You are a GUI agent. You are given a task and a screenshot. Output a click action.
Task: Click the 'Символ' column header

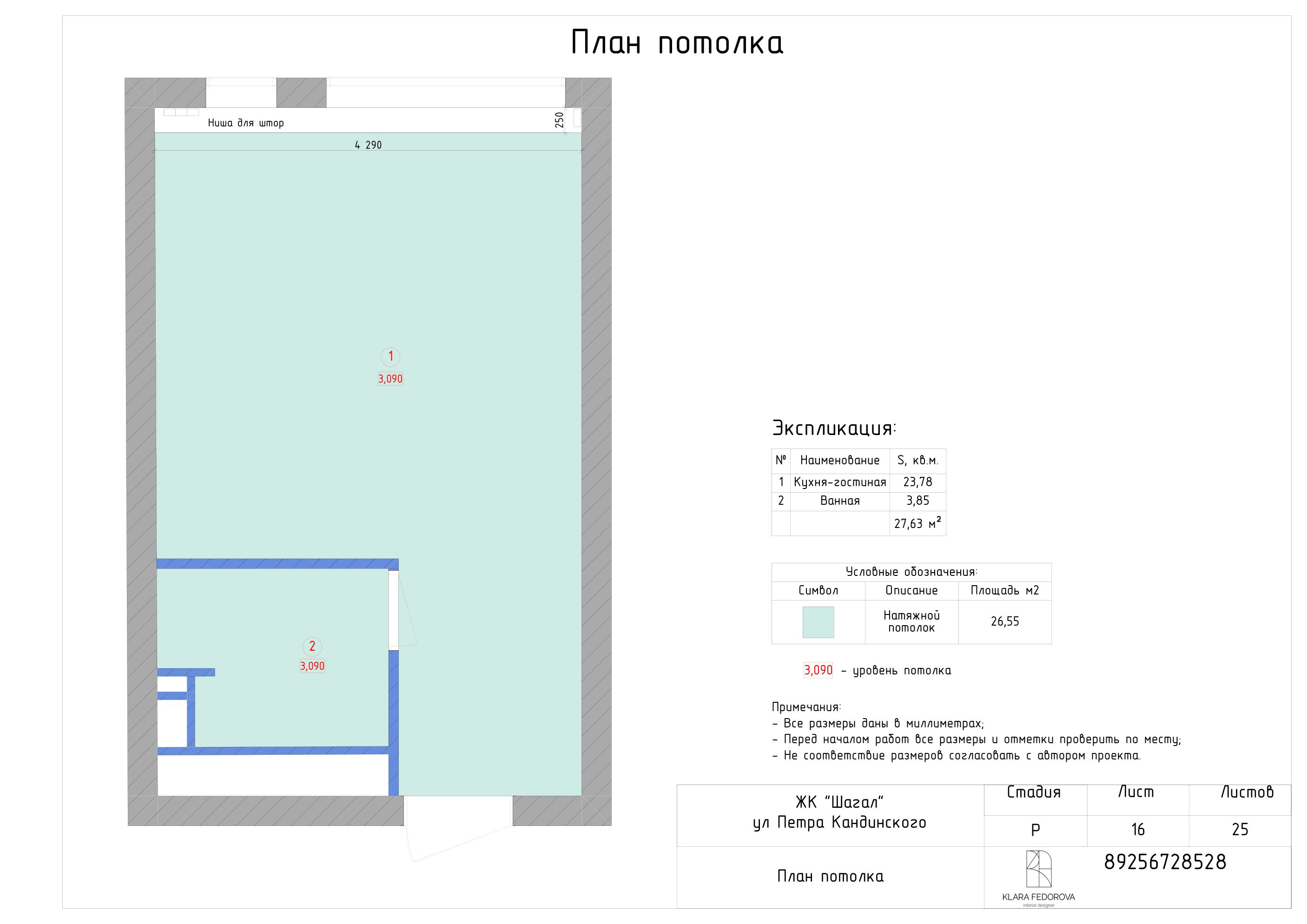pyautogui.click(x=818, y=590)
